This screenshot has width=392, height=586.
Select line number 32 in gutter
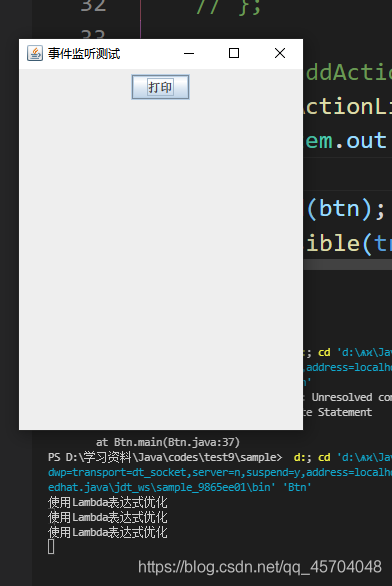coord(93,6)
